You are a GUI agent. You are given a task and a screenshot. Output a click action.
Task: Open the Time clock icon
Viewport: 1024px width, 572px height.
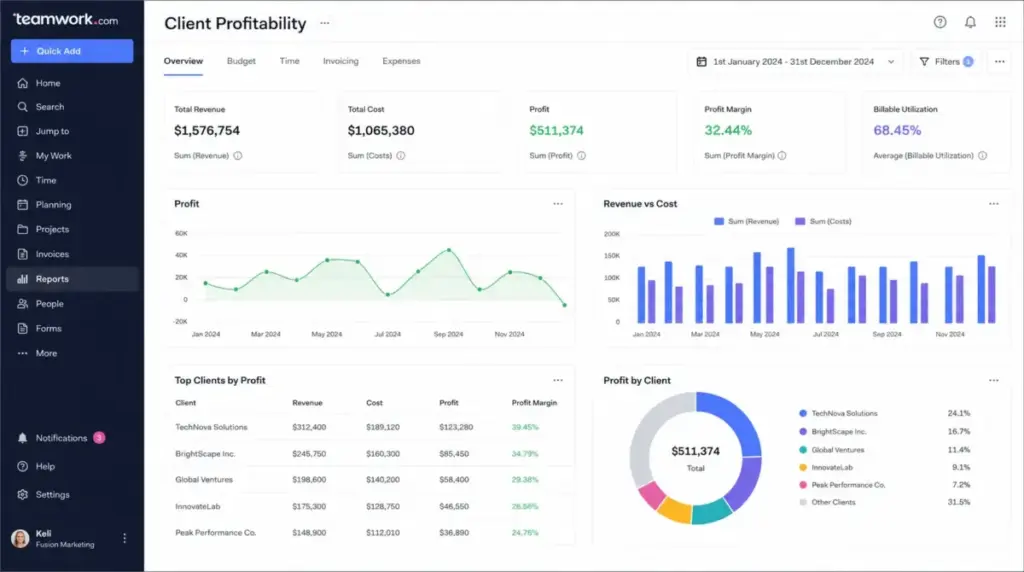23,180
